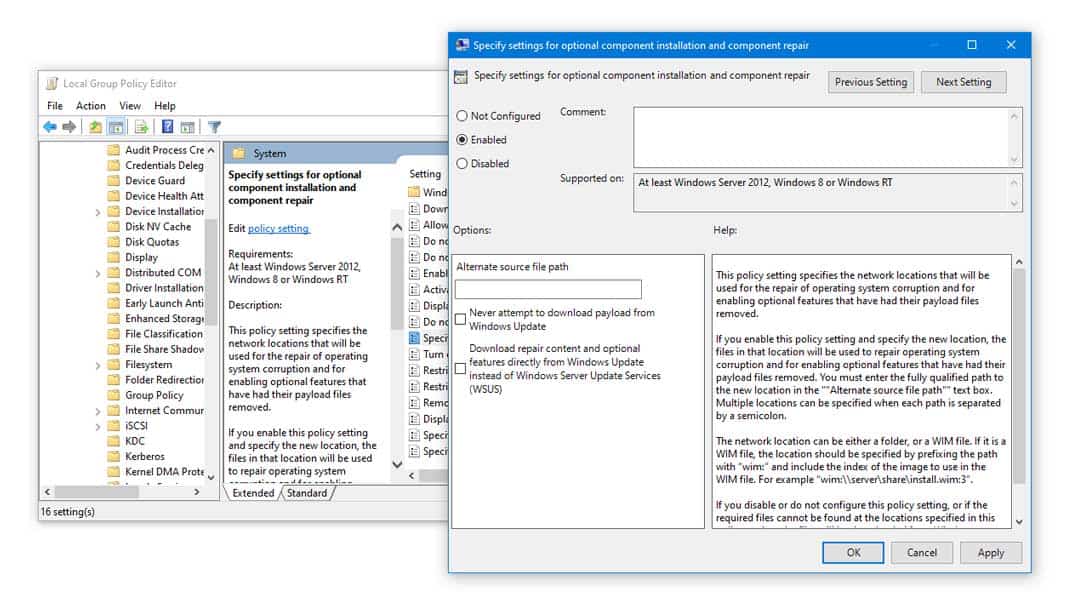Check Never attempt to download payload option
1072x600 pixels.
click(x=461, y=319)
